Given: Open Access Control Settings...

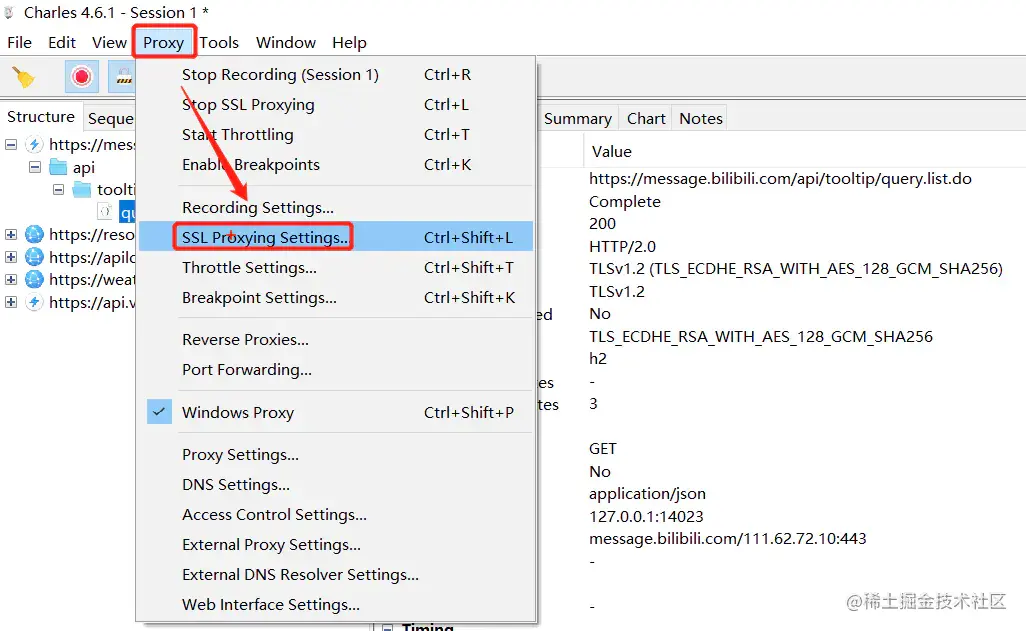Looking at the screenshot, I should coord(336,514).
